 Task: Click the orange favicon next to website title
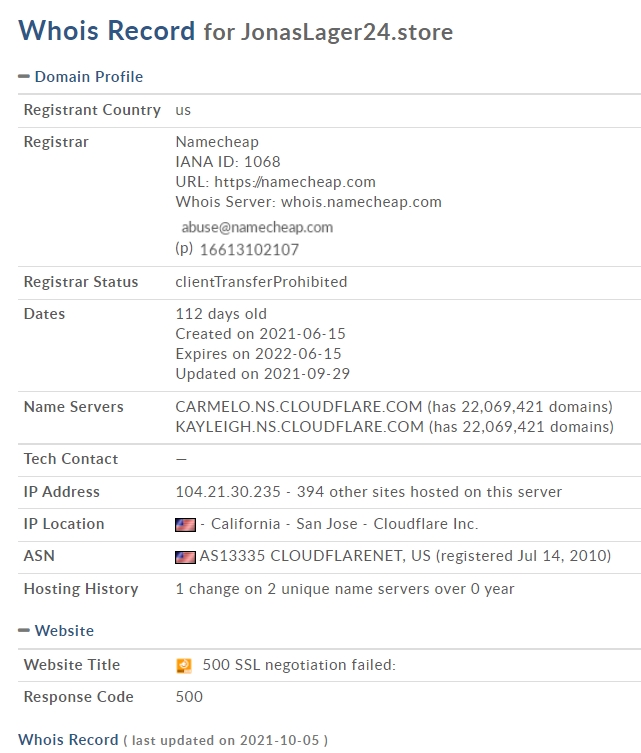click(x=184, y=666)
